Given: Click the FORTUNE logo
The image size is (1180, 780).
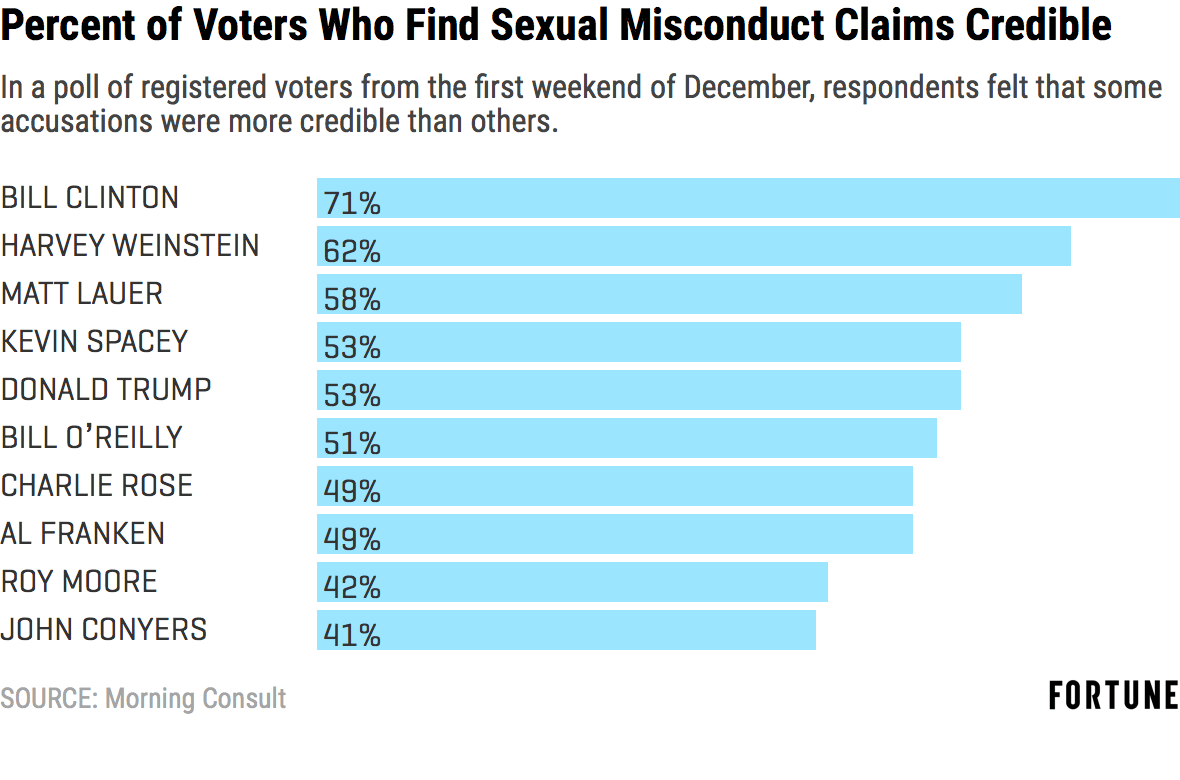Looking at the screenshot, I should pos(1113,696).
